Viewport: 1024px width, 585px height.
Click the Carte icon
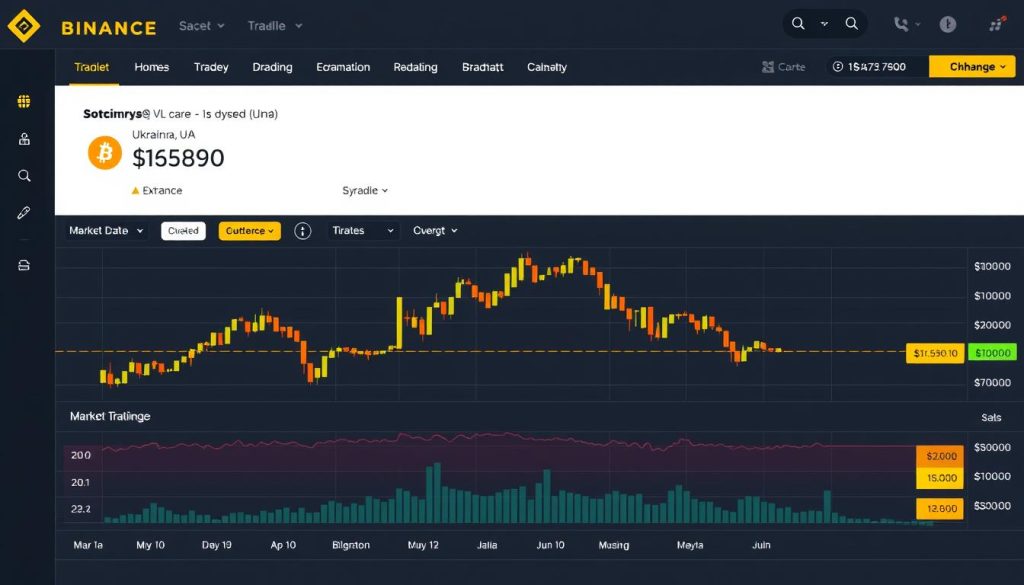pyautogui.click(x=768, y=67)
